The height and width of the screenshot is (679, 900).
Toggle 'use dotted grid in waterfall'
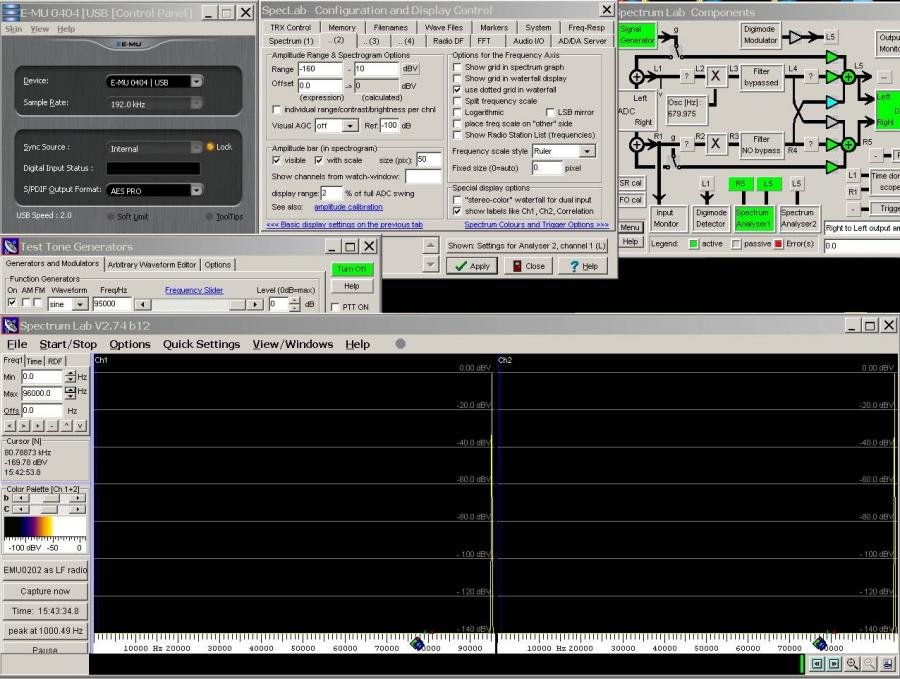(x=455, y=90)
